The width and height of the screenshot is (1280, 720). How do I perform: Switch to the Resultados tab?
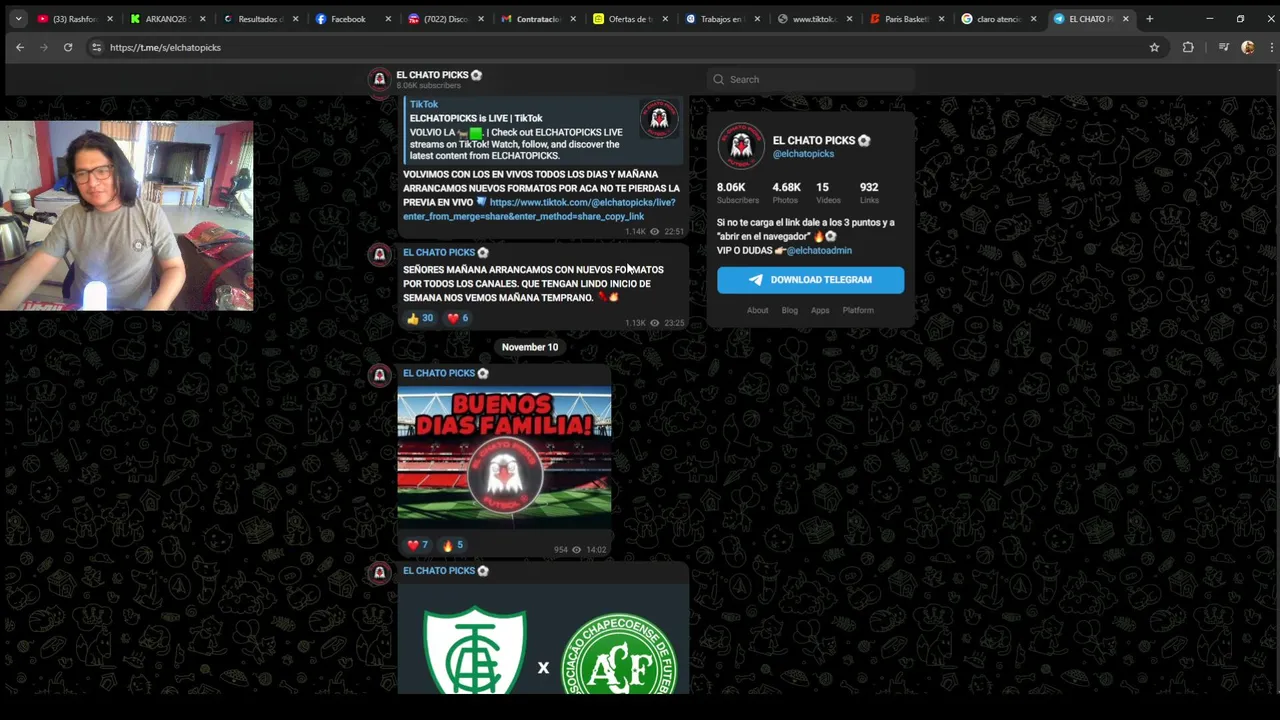point(258,19)
